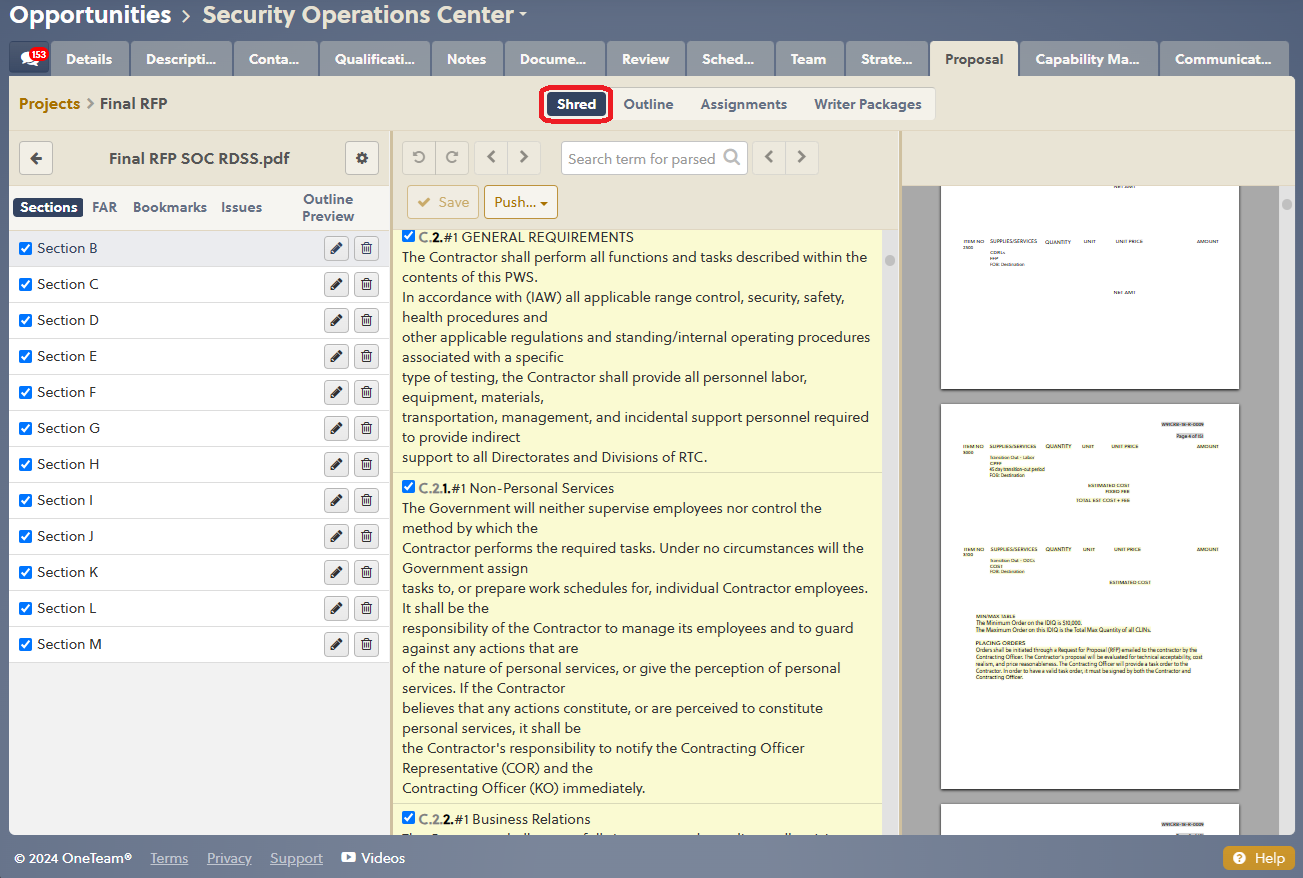1303x878 pixels.
Task: Edit Section K with pencil icon
Action: (x=336, y=573)
